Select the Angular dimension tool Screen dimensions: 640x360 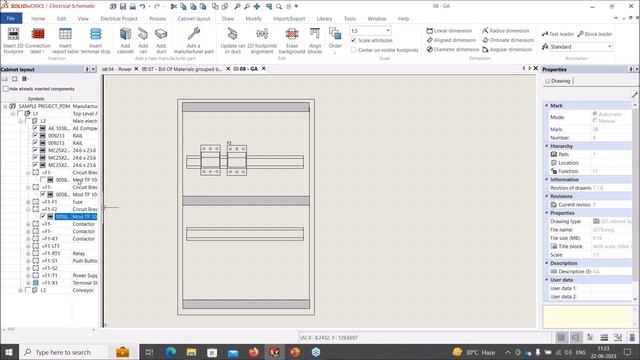507,49
